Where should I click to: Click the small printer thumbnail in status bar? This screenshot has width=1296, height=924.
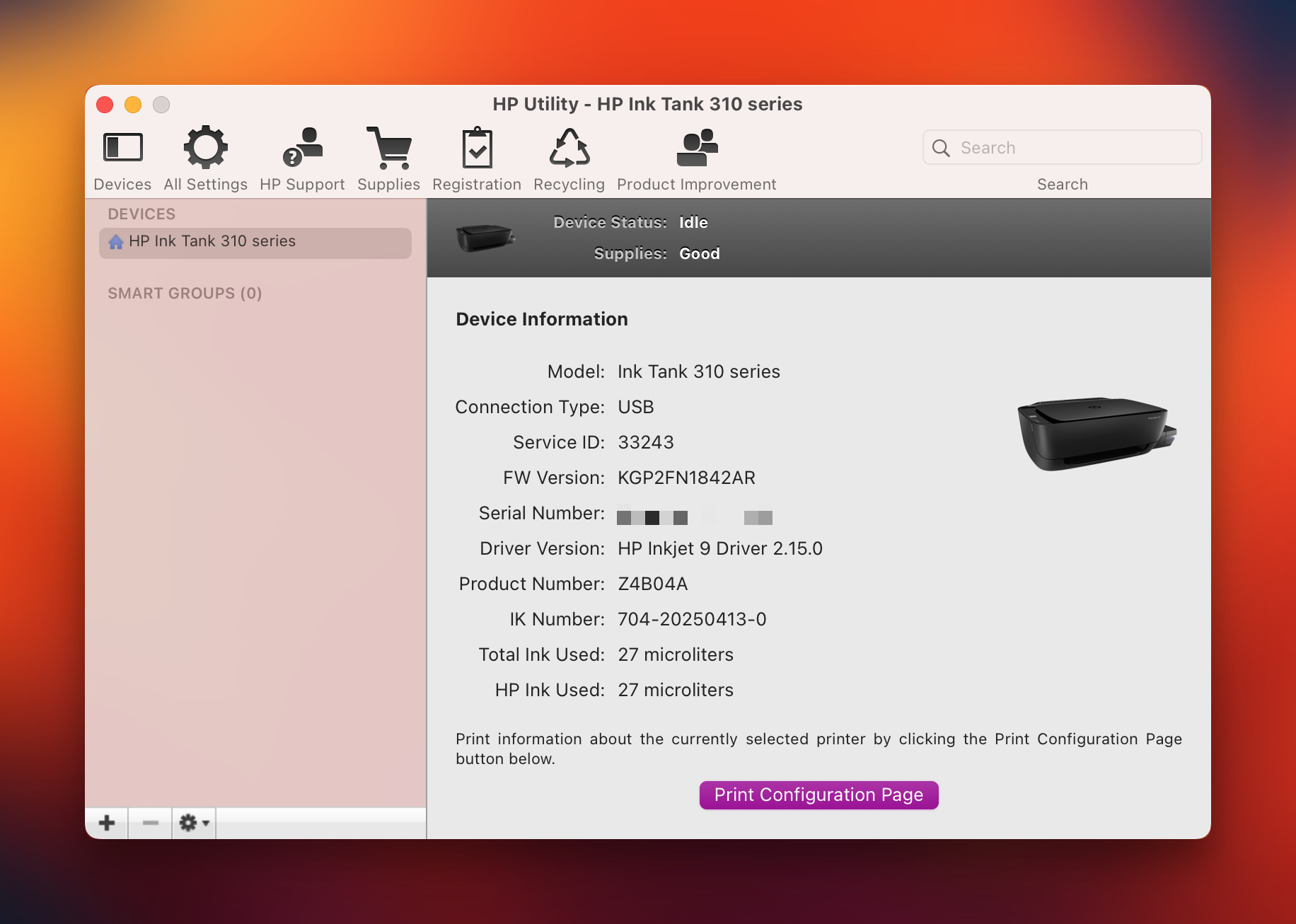point(485,237)
